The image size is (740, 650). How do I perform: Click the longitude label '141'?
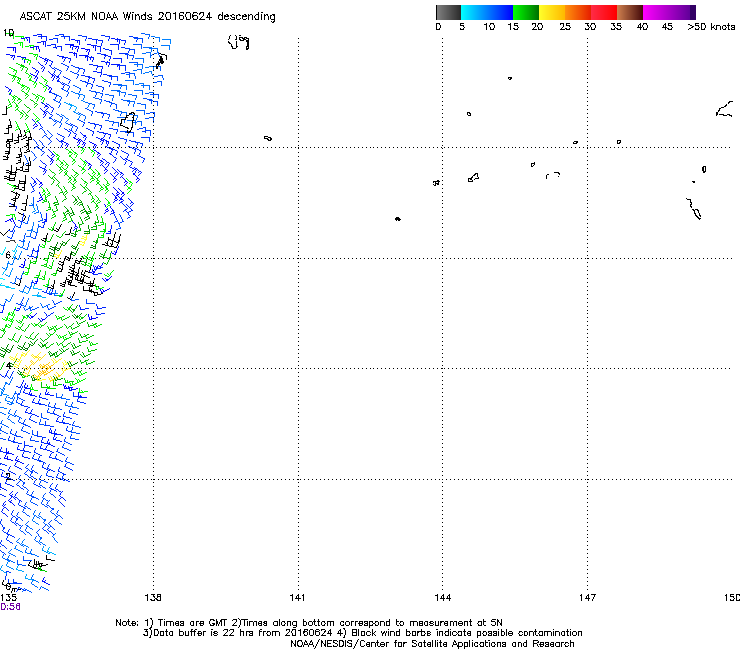pos(297,598)
